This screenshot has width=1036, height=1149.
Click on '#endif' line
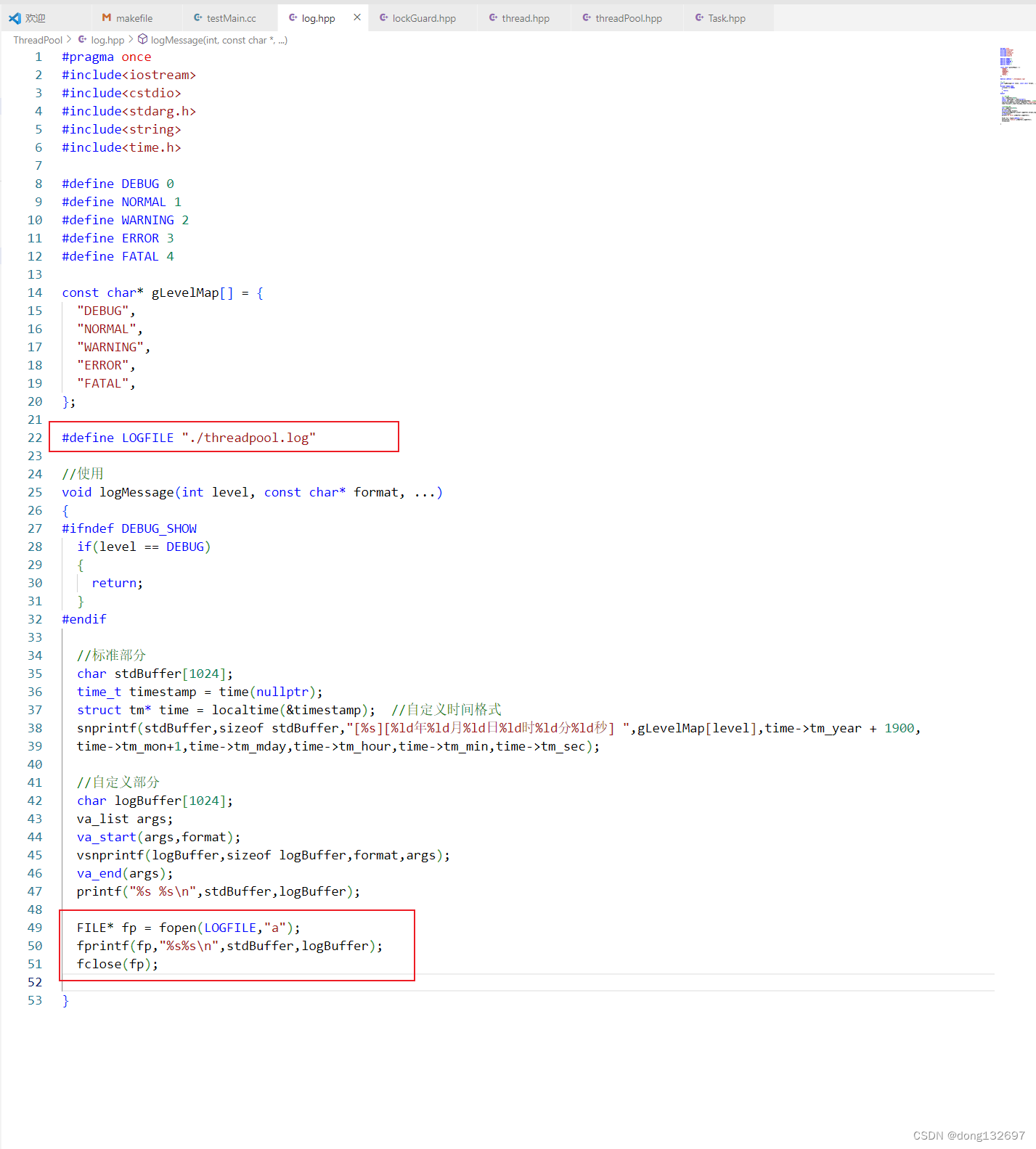84,619
